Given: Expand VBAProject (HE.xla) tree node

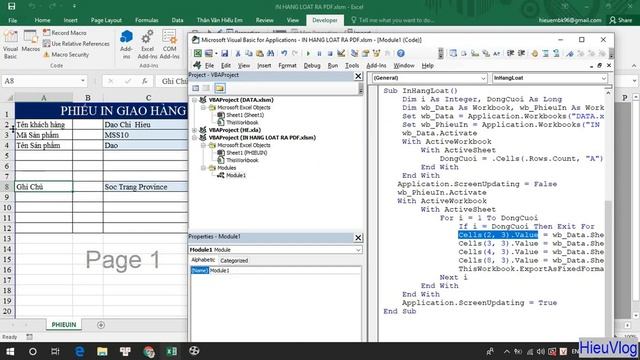Looking at the screenshot, I should coord(195,130).
